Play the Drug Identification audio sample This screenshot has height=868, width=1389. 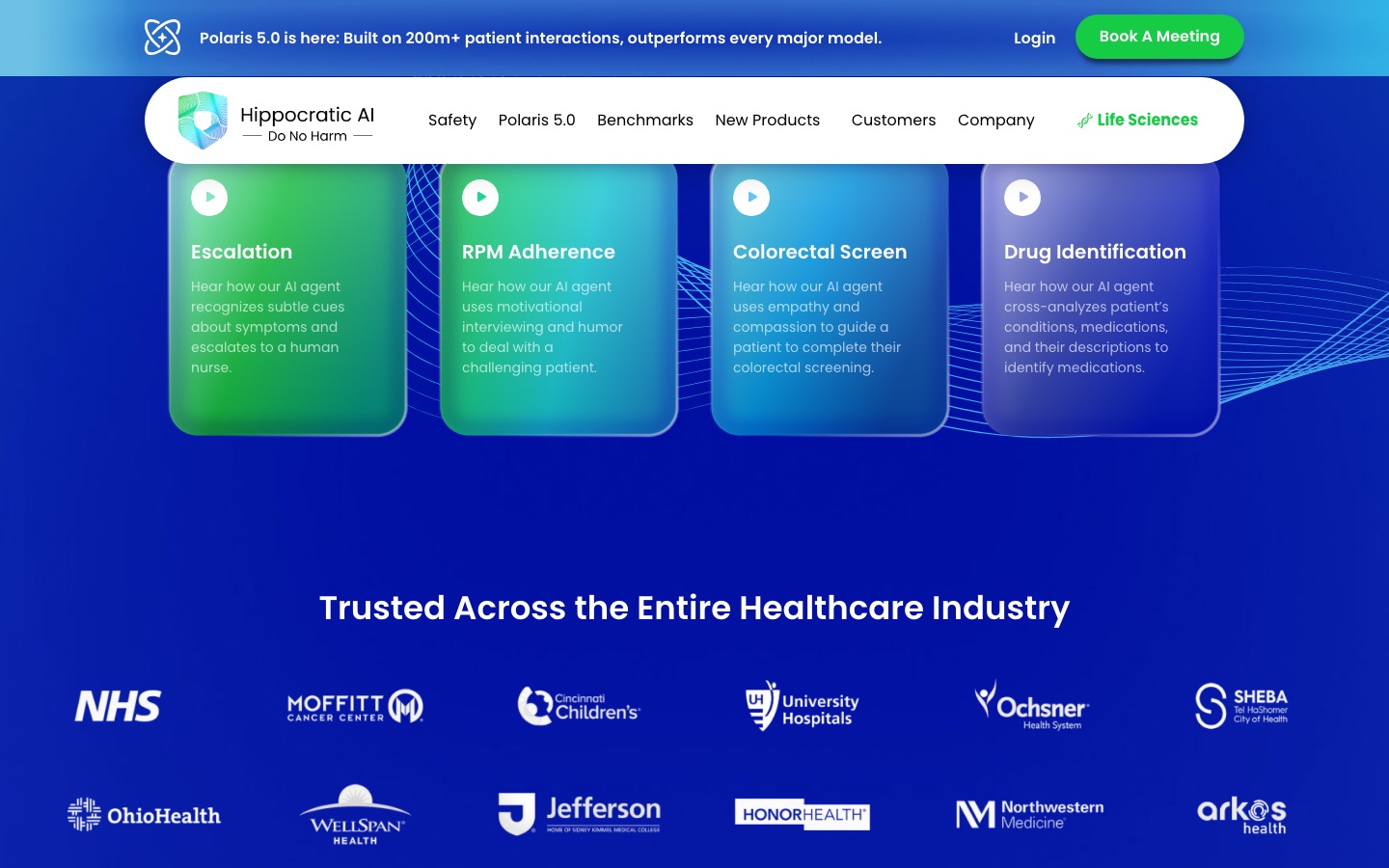pos(1022,198)
